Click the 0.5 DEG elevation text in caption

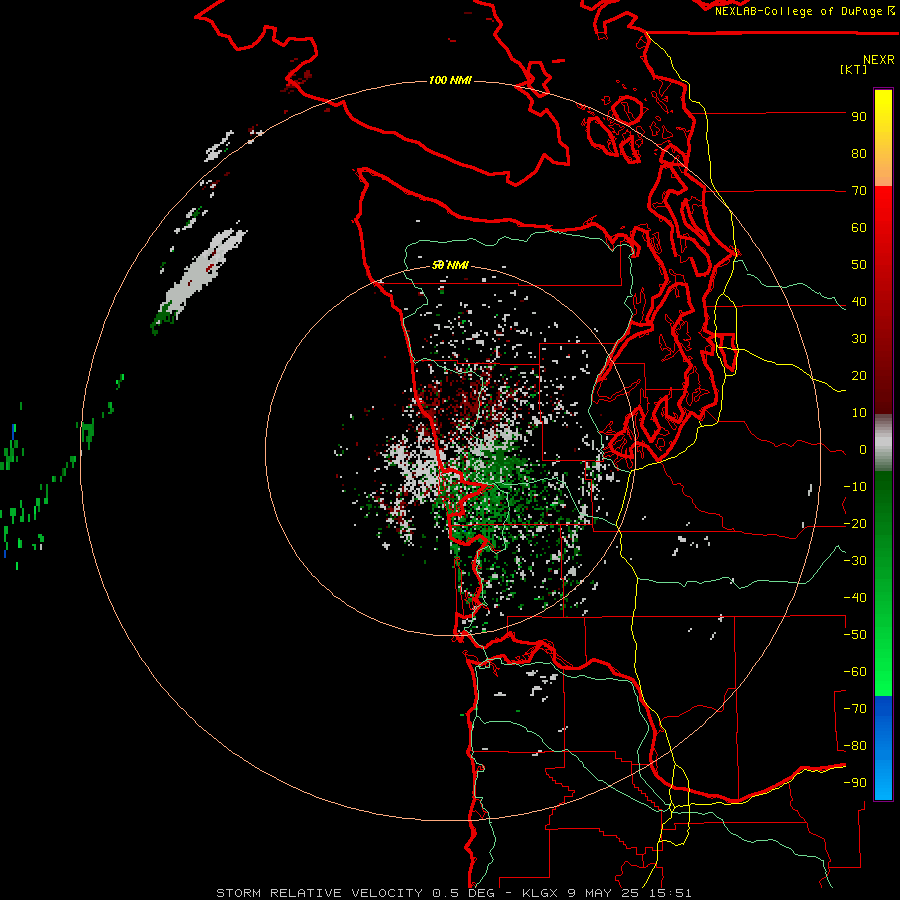coord(463,893)
